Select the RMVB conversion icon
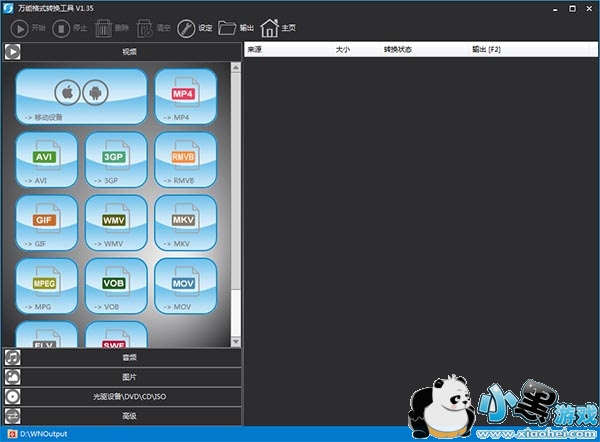This screenshot has height=442, width=600. [185, 160]
